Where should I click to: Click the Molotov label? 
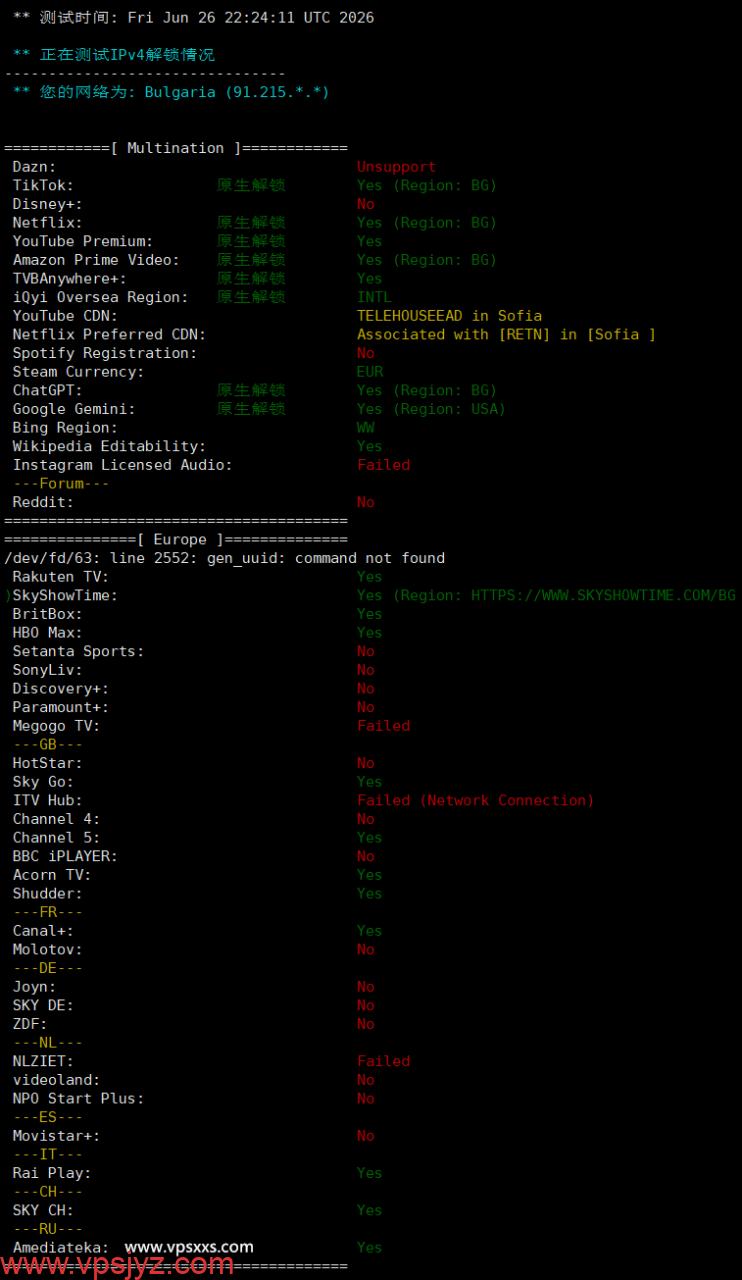click(x=48, y=949)
